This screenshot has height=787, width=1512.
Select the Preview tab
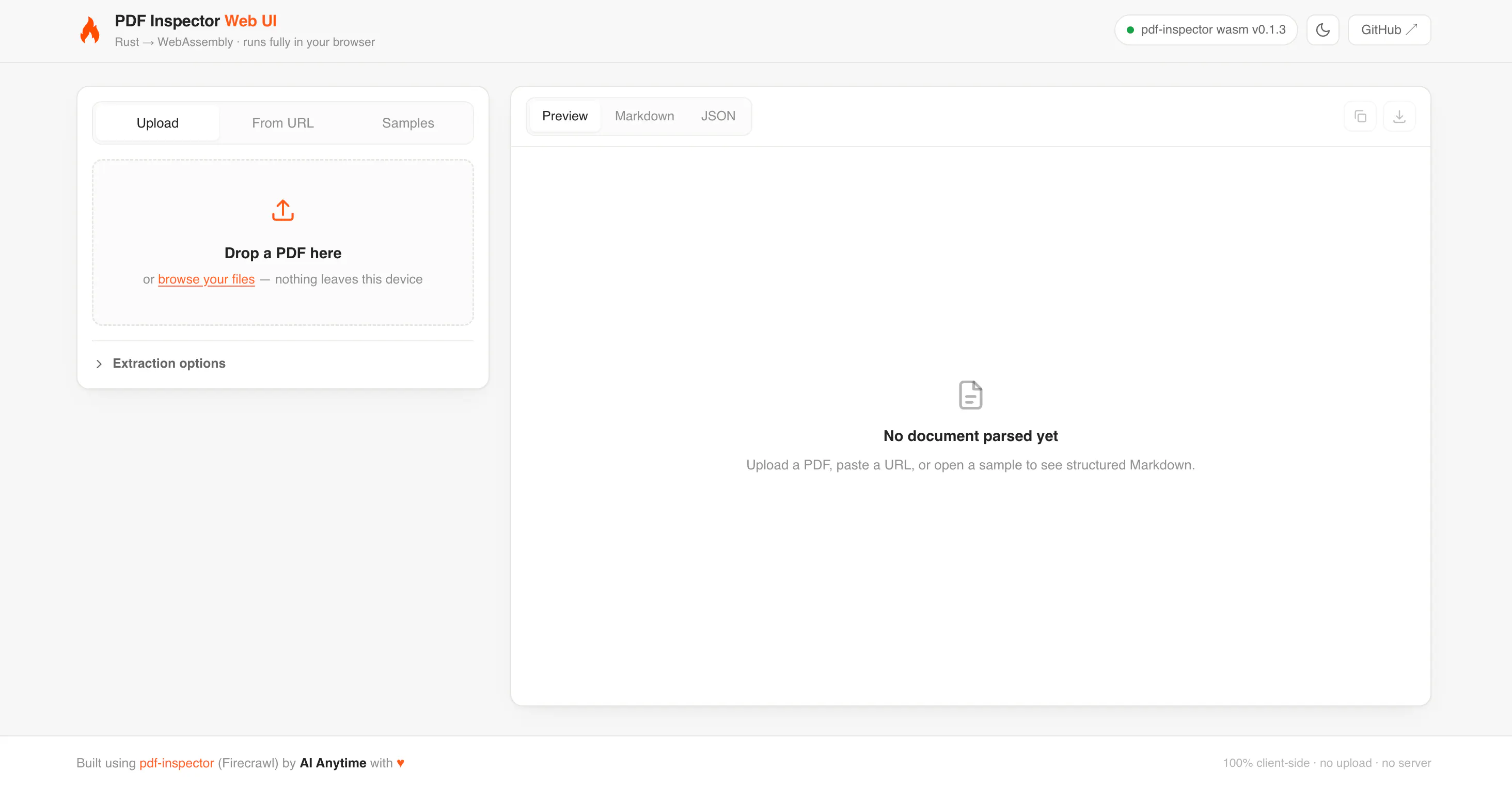pos(564,116)
